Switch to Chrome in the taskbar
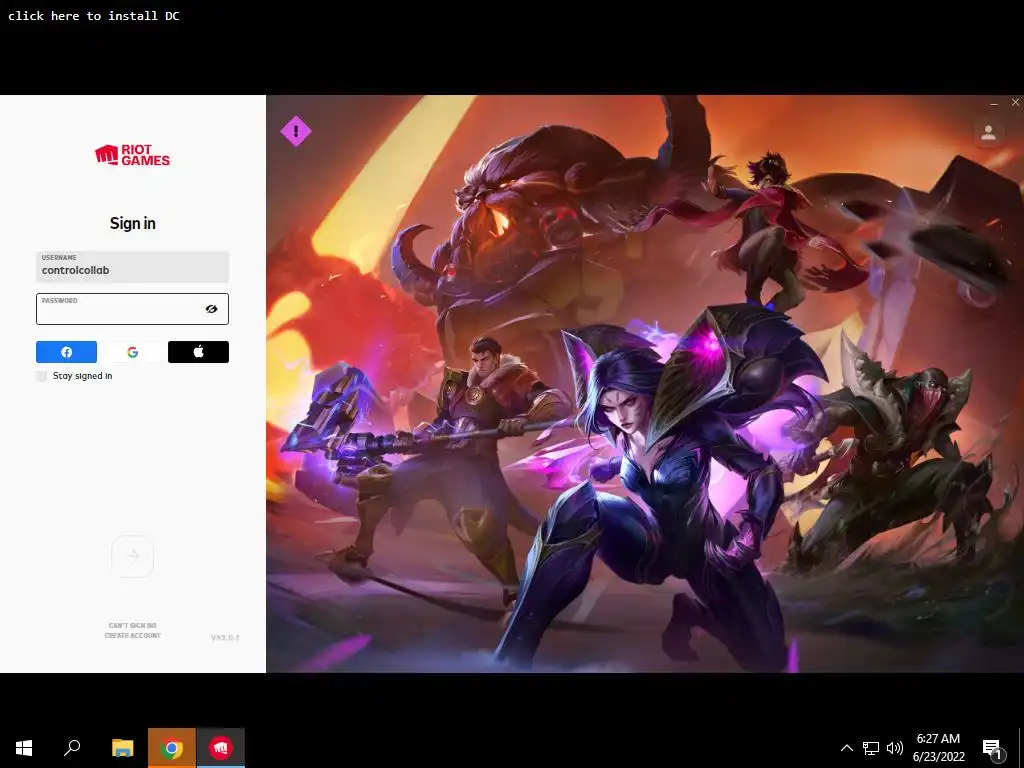Screen dimensions: 1024x768 [x=172, y=748]
